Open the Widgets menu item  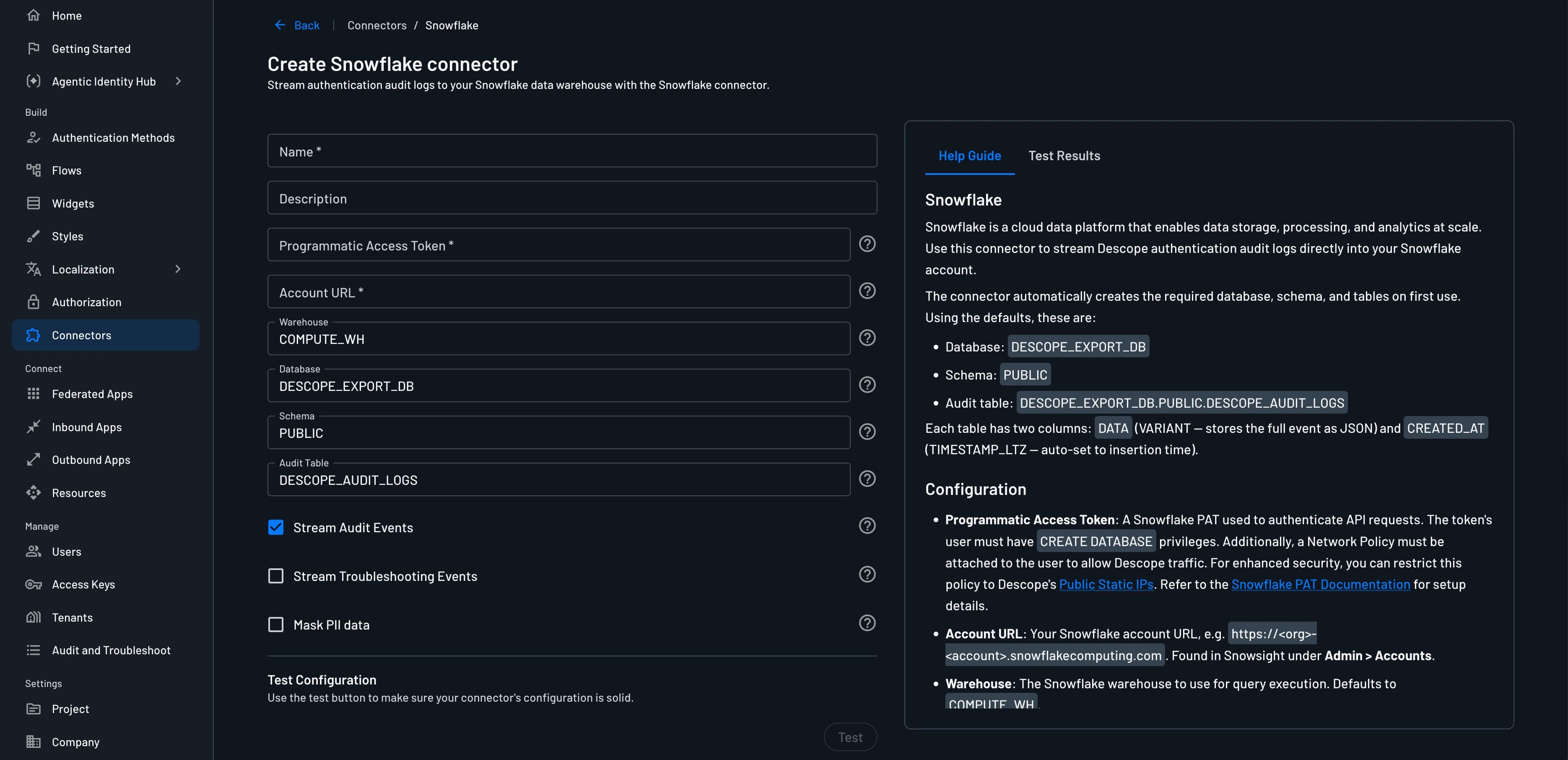coord(106,203)
